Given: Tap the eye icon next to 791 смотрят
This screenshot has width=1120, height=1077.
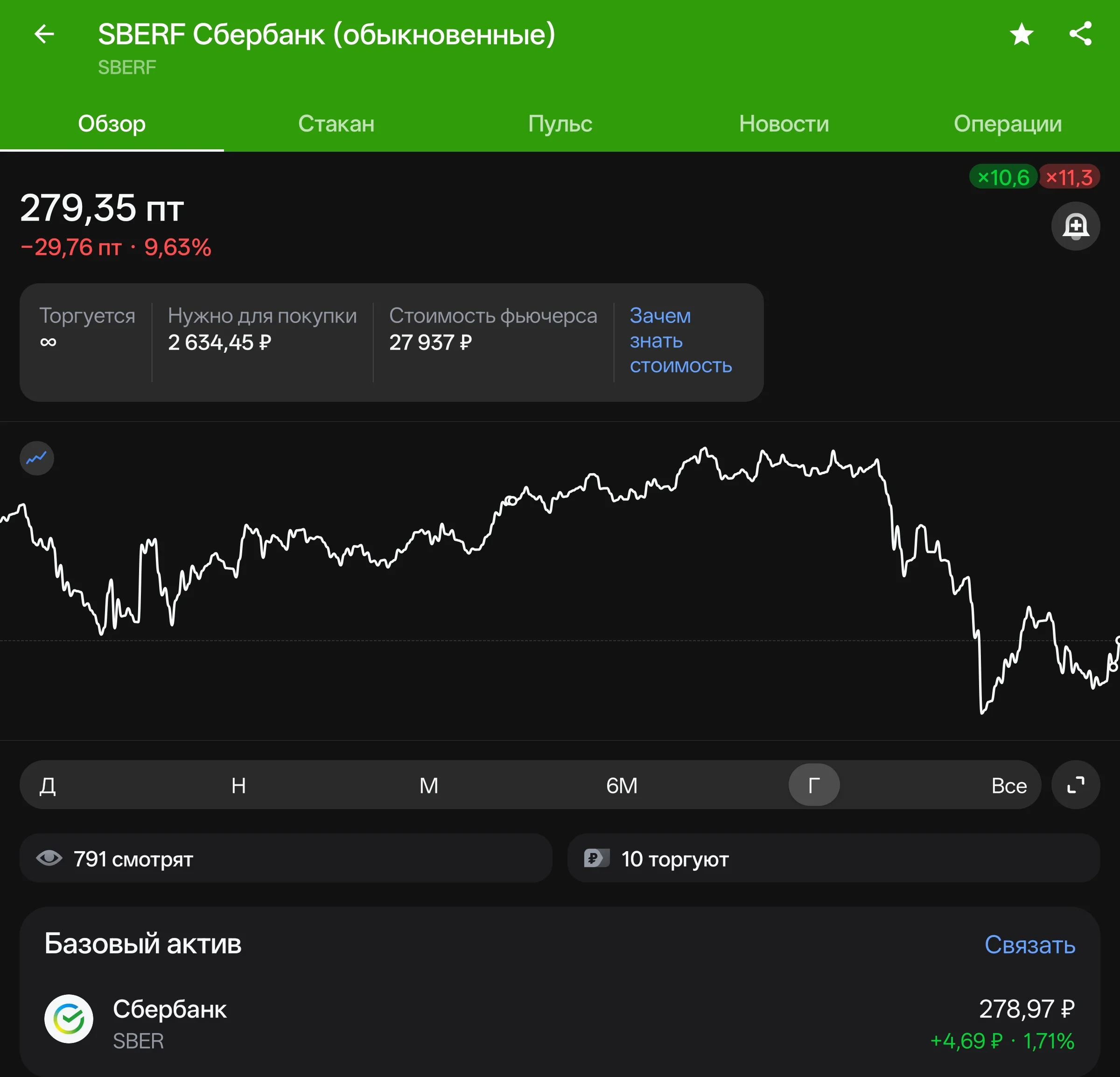Looking at the screenshot, I should tap(49, 858).
